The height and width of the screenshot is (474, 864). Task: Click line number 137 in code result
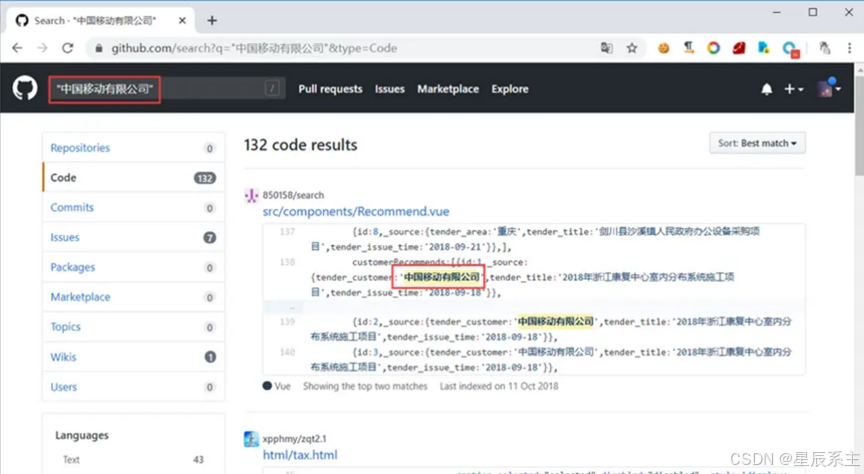[287, 231]
